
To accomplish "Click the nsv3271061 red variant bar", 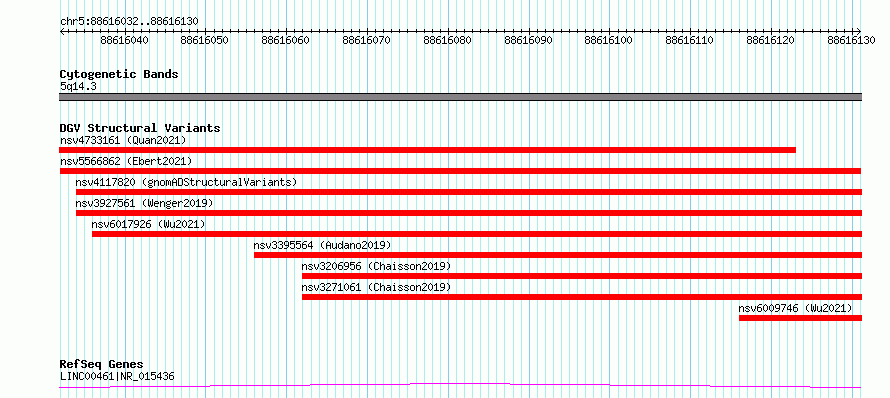I will [582, 297].
